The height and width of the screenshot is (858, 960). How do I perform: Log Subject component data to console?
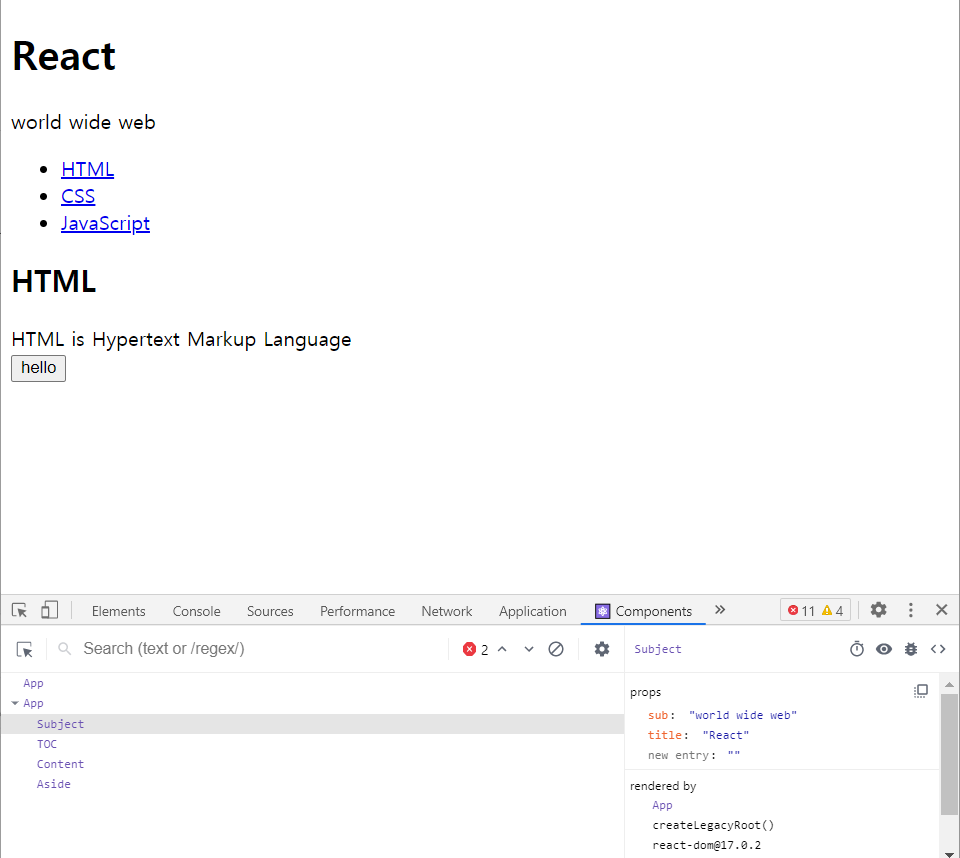911,649
